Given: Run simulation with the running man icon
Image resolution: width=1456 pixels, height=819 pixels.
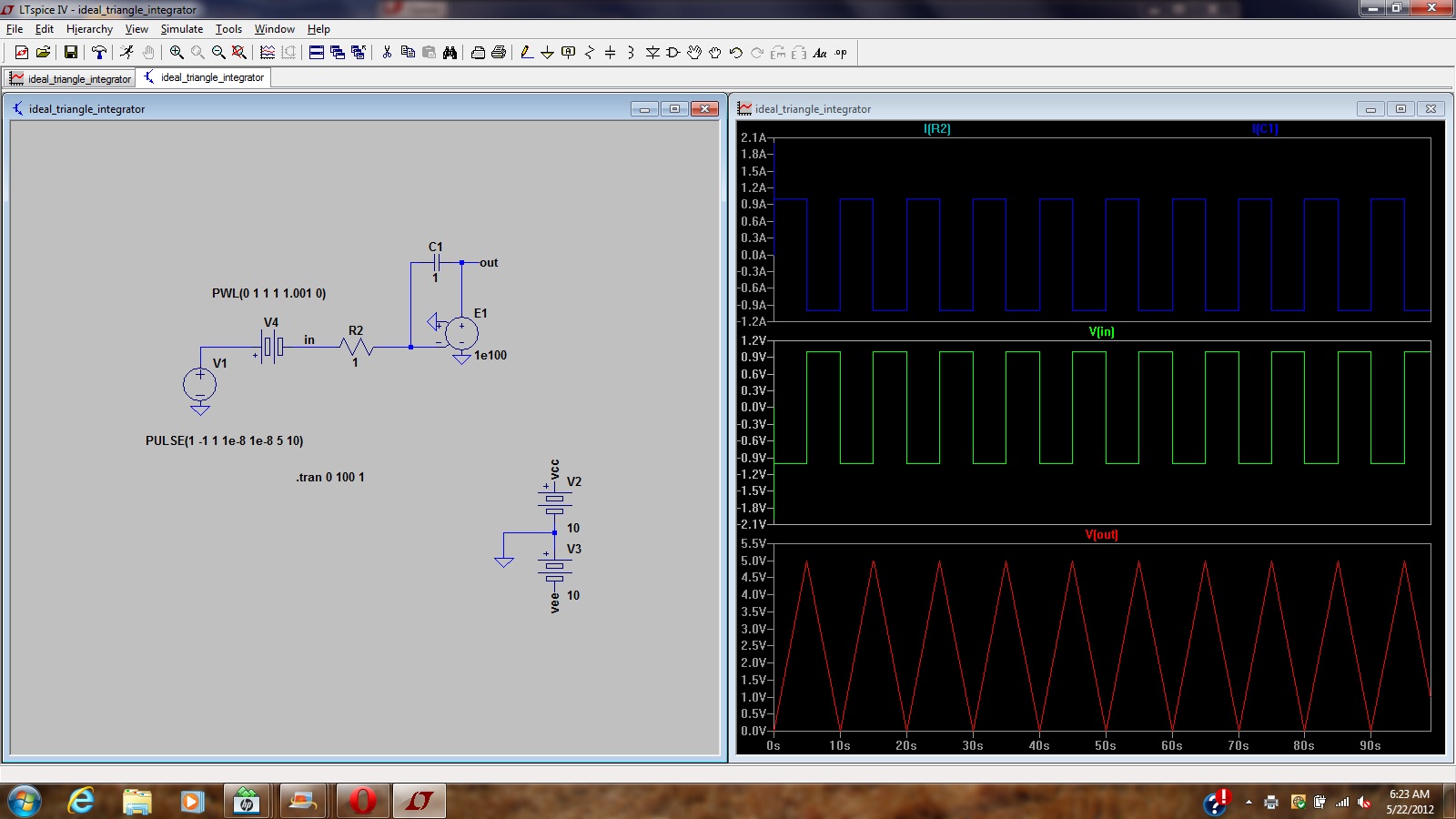Looking at the screenshot, I should [126, 53].
